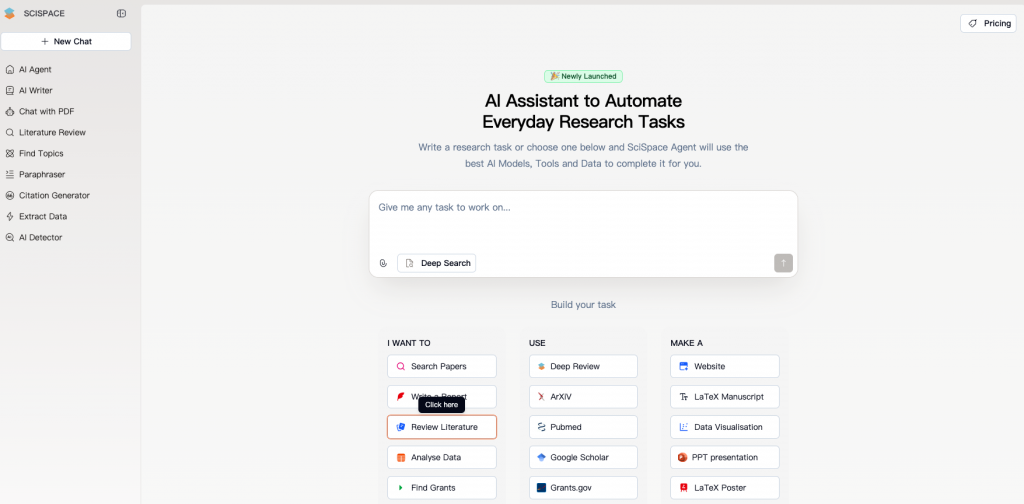Select the Grants.gov source
Viewport: 1024px width, 504px height.
pyautogui.click(x=583, y=488)
